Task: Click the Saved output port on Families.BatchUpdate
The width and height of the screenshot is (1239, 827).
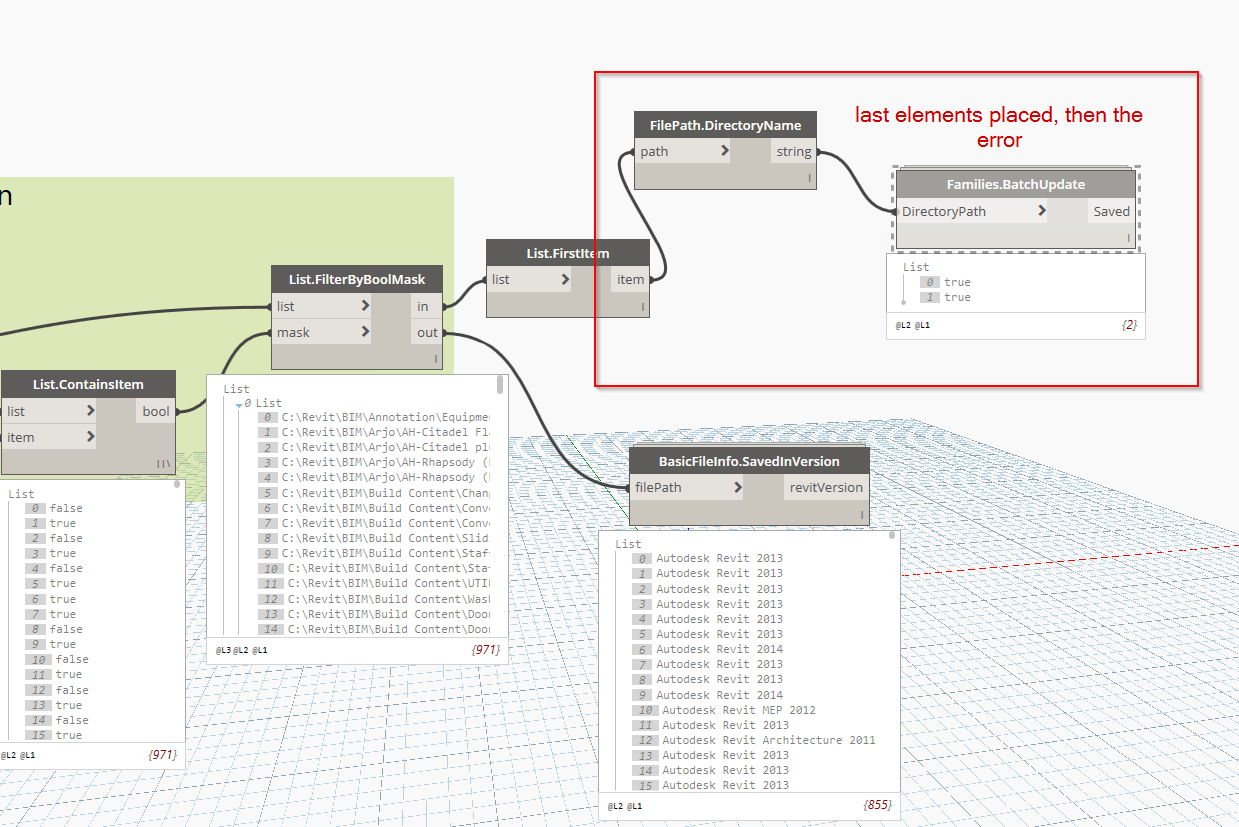Action: (1112, 211)
